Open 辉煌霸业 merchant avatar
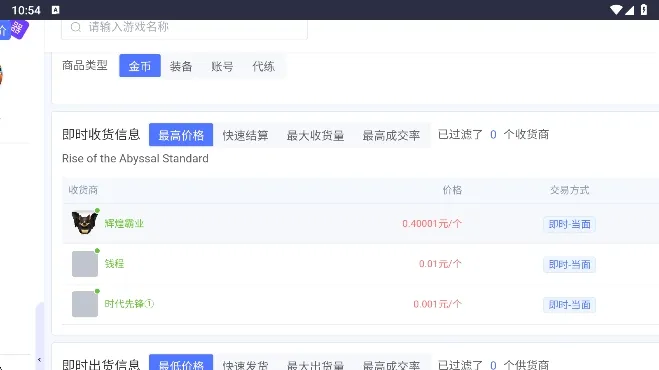The image size is (659, 370). click(x=84, y=223)
